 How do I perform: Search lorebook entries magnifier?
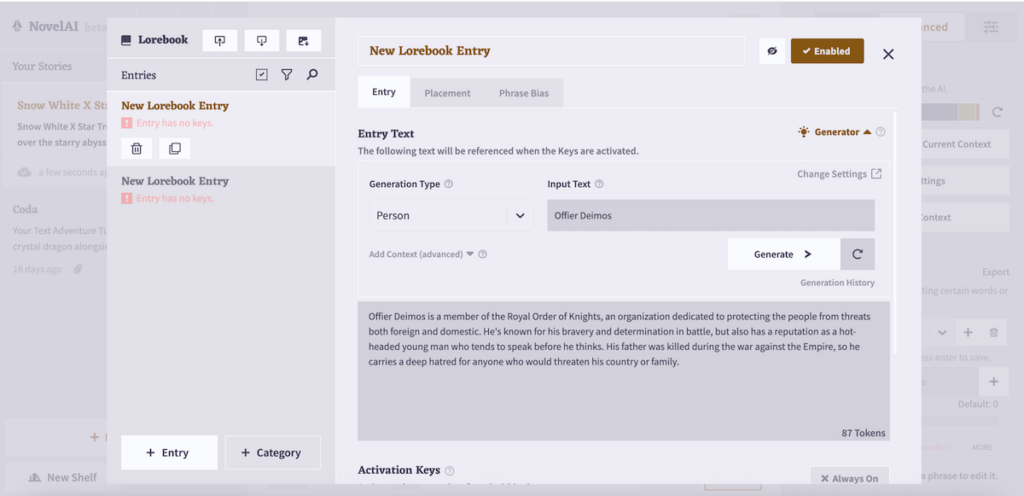coord(312,75)
